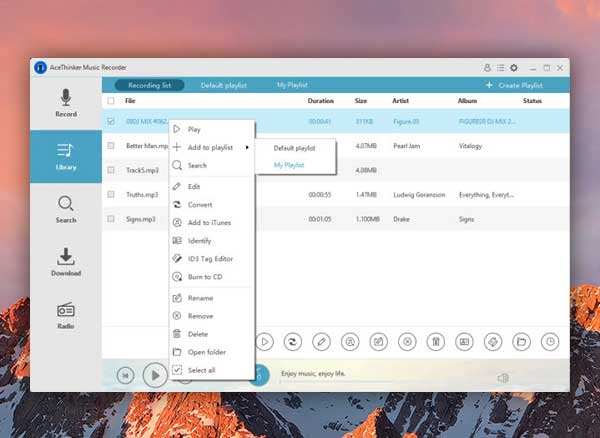Viewport: 600px width, 438px height.
Task: Click the previous track button in player
Action: tap(126, 375)
